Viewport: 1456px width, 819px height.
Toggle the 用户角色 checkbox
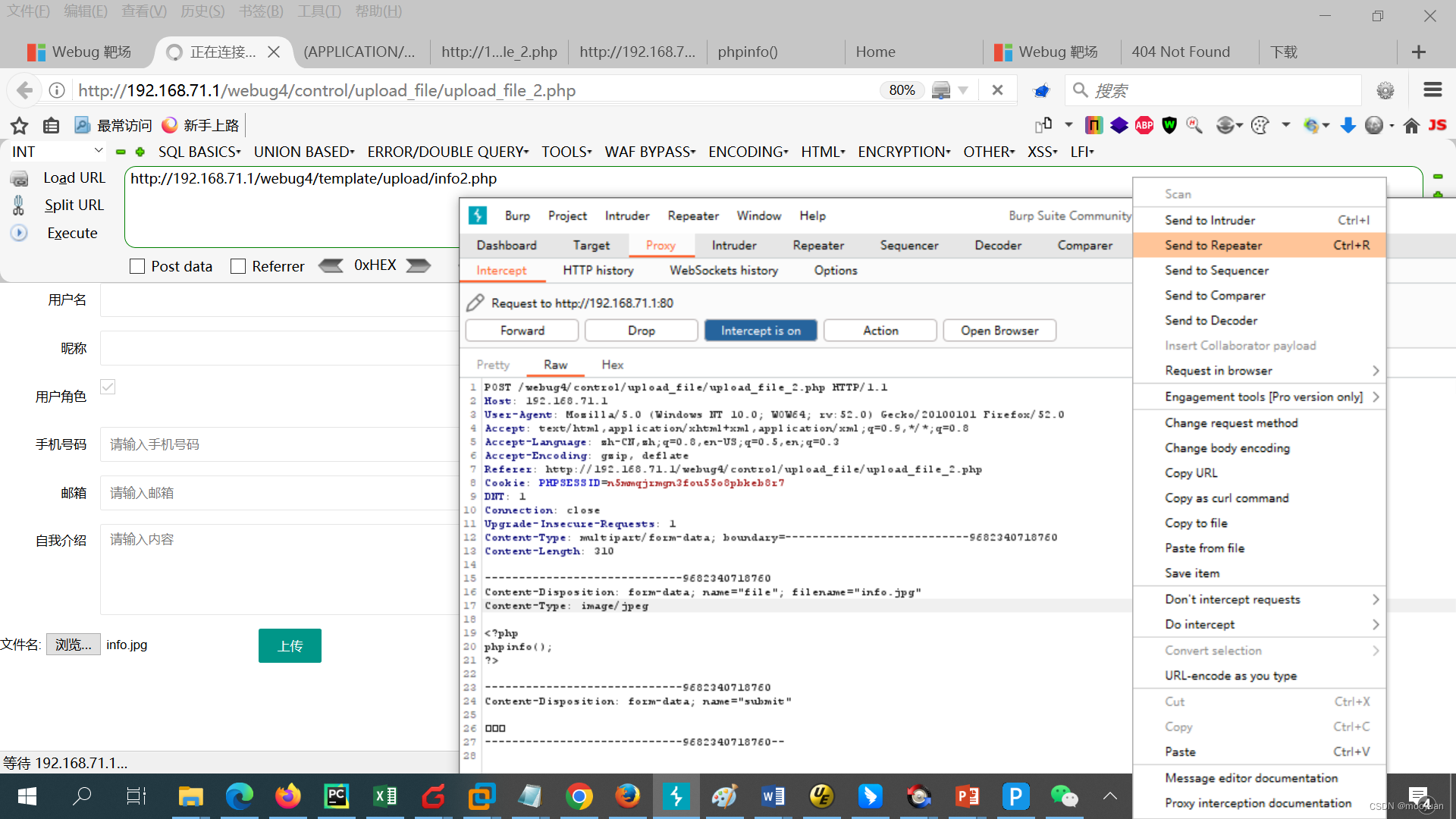108,387
